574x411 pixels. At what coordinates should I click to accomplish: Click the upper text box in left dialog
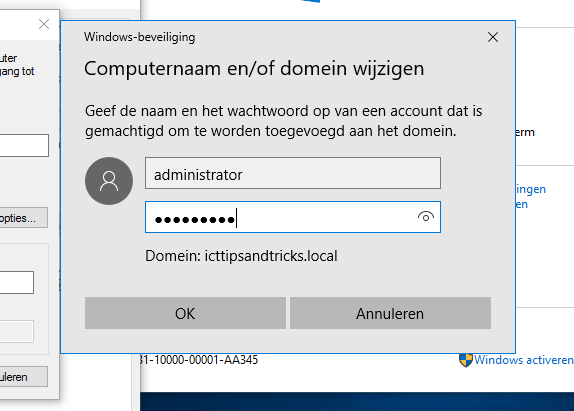point(24,145)
